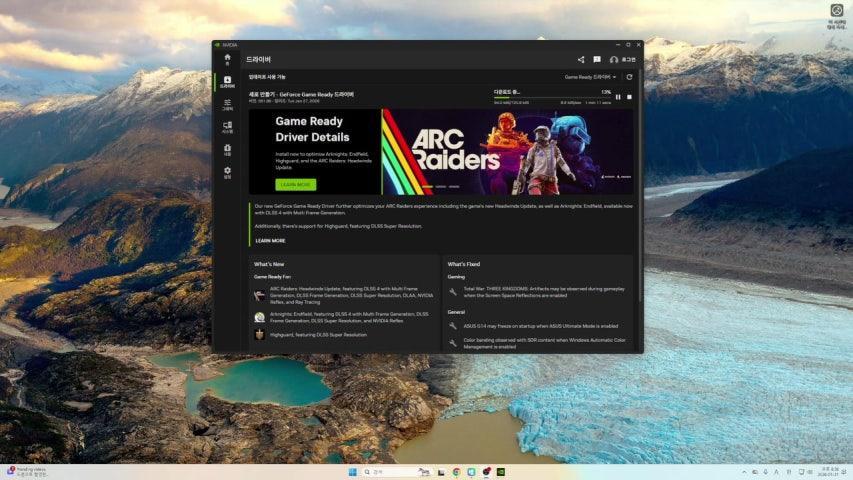The image size is (853, 480).
Task: Open the Graphics sliders sidebar icon
Action: (x=227, y=104)
